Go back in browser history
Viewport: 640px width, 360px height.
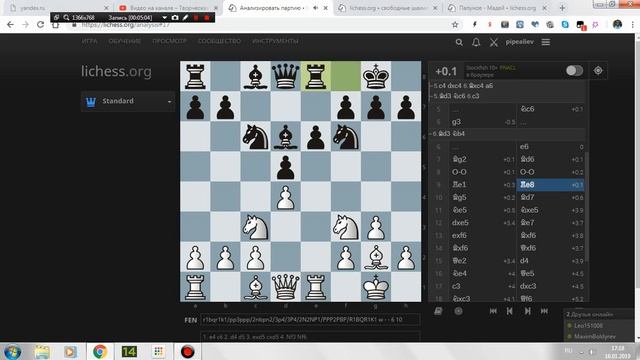click(x=10, y=25)
